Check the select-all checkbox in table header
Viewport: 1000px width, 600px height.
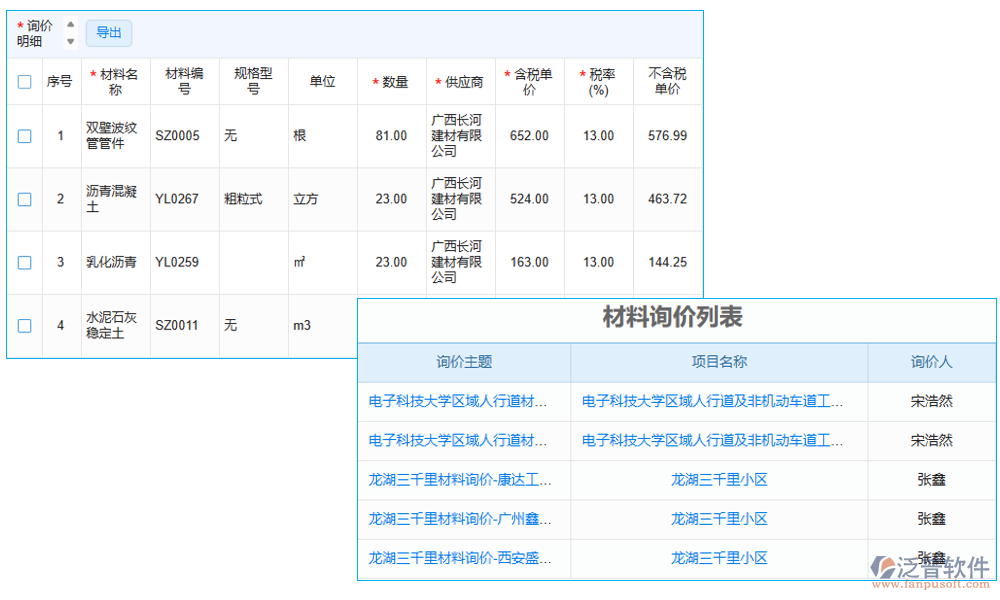tap(24, 81)
